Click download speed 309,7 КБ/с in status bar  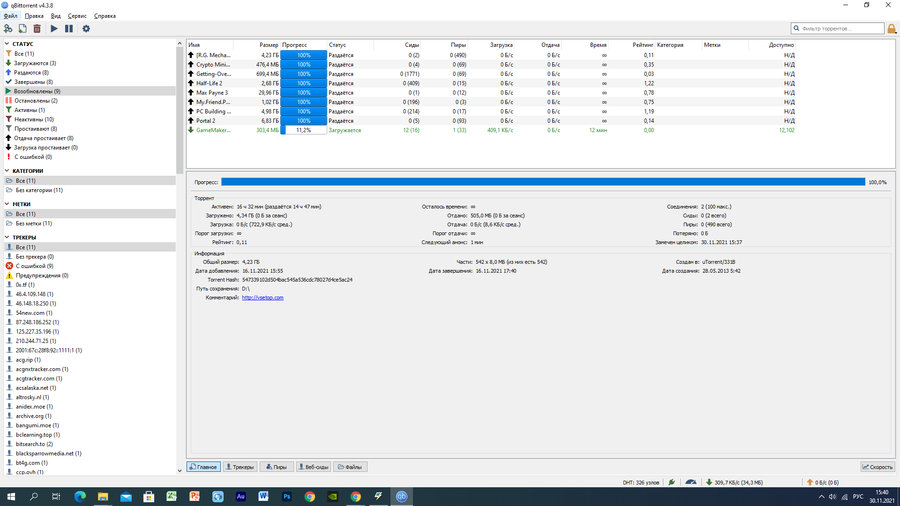click(735, 482)
